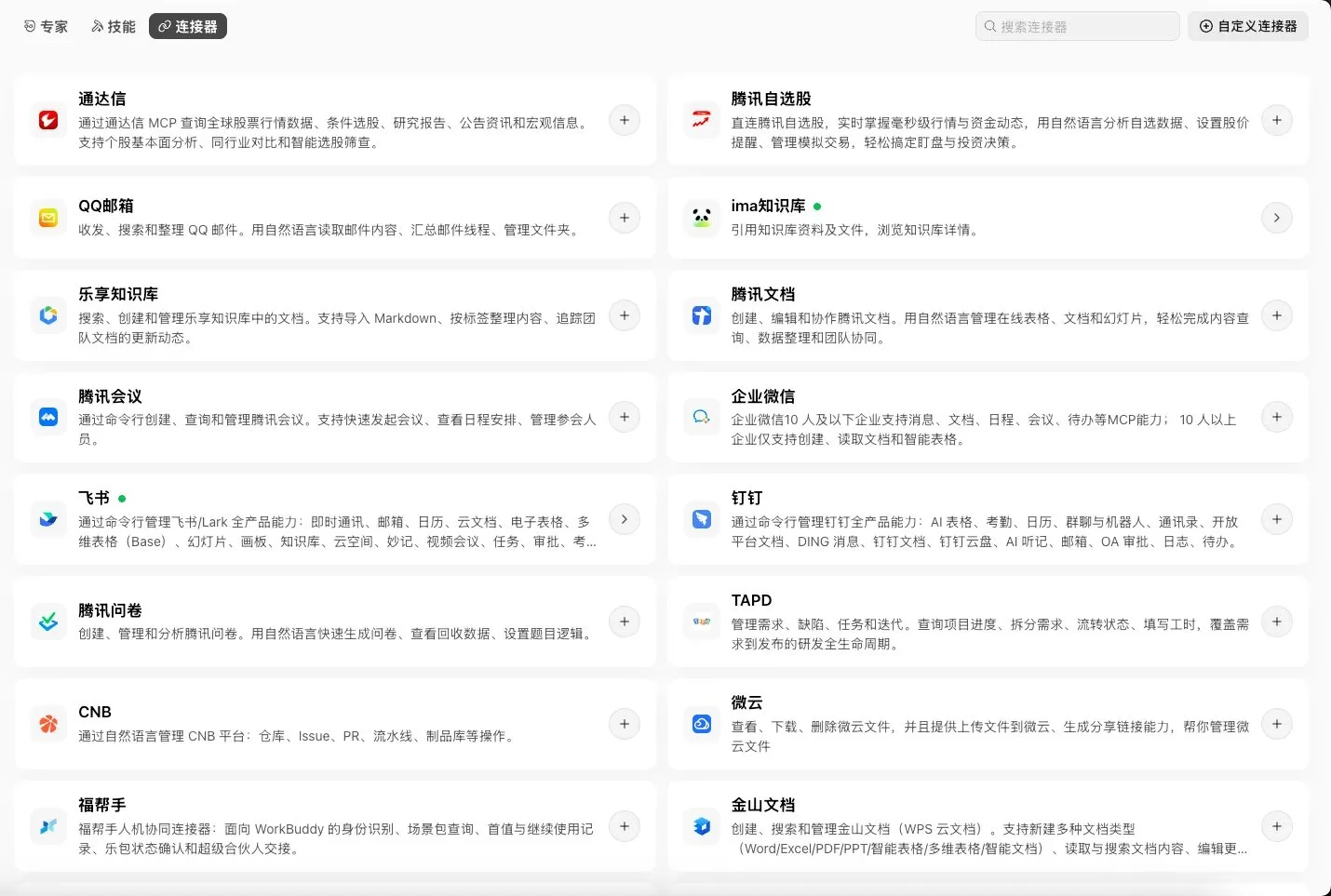Open 飞书 details via chevron arrow
This screenshot has width=1331, height=896.
pos(625,519)
